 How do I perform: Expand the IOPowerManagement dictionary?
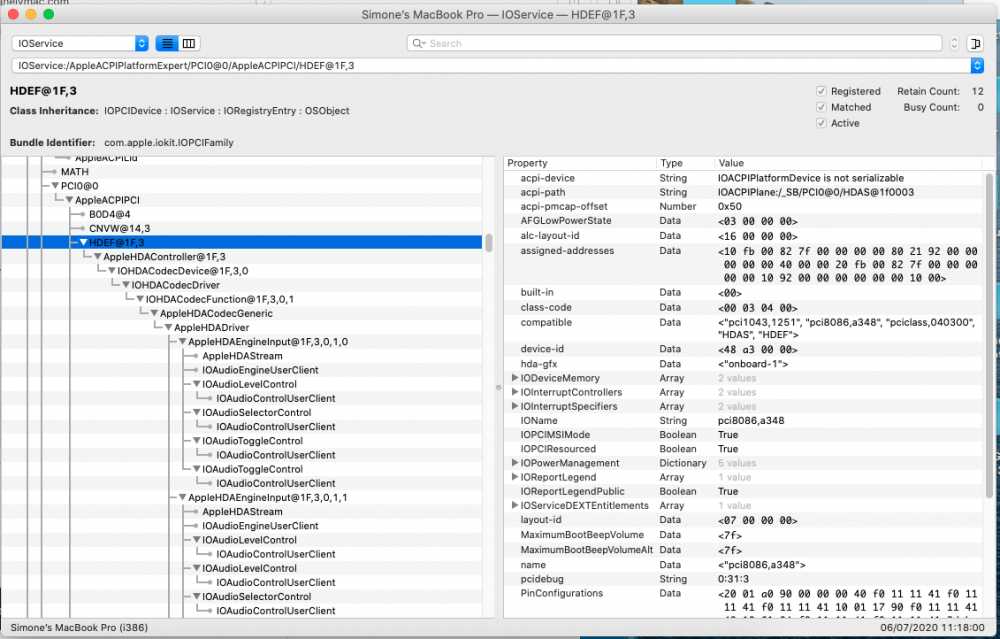515,463
